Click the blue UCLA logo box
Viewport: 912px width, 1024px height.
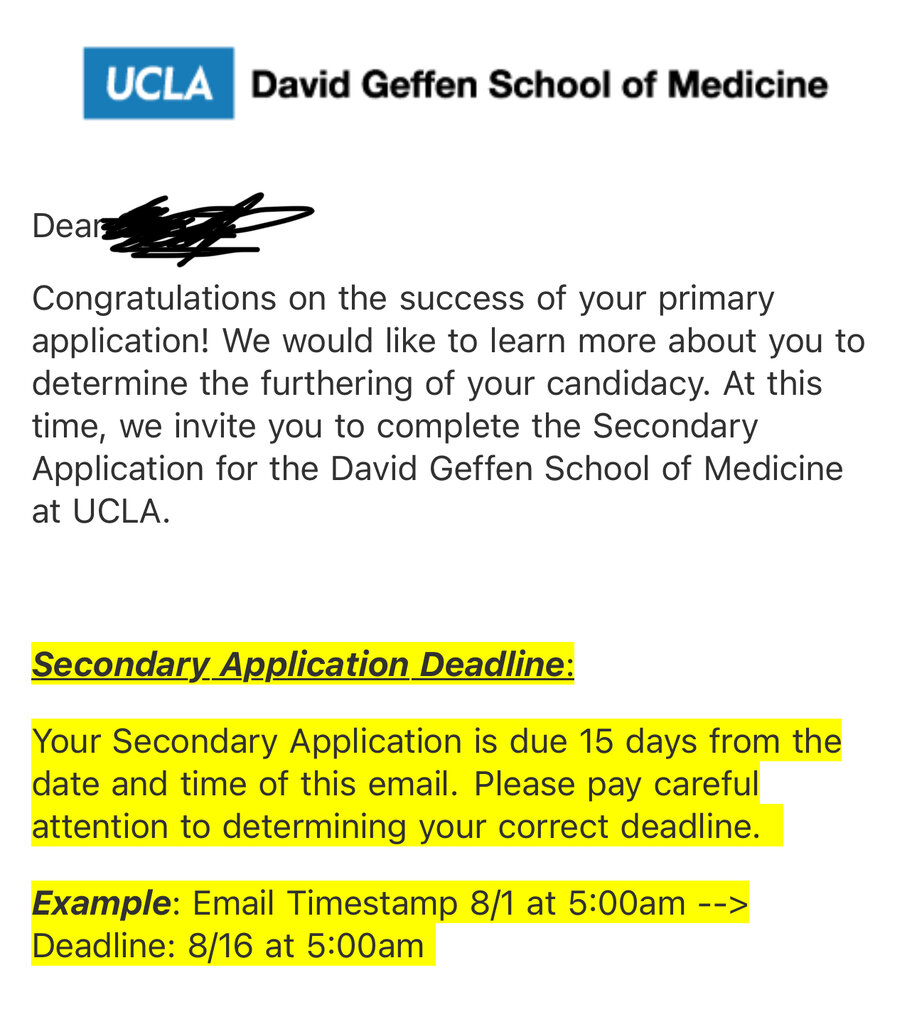tap(158, 84)
